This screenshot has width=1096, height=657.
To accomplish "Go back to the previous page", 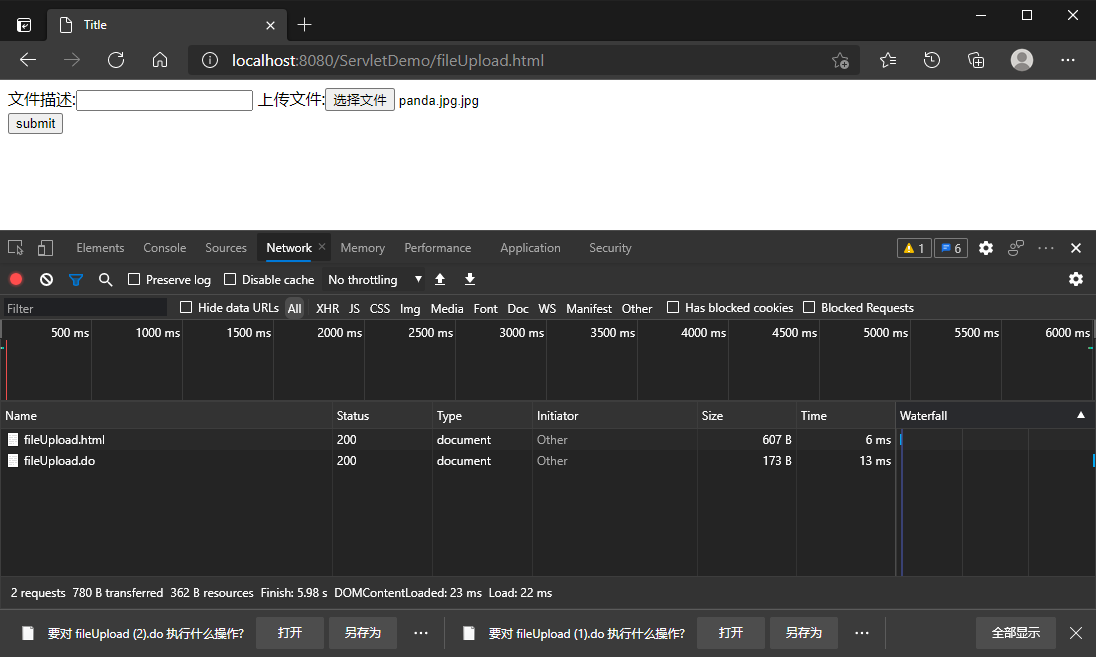I will tap(28, 60).
